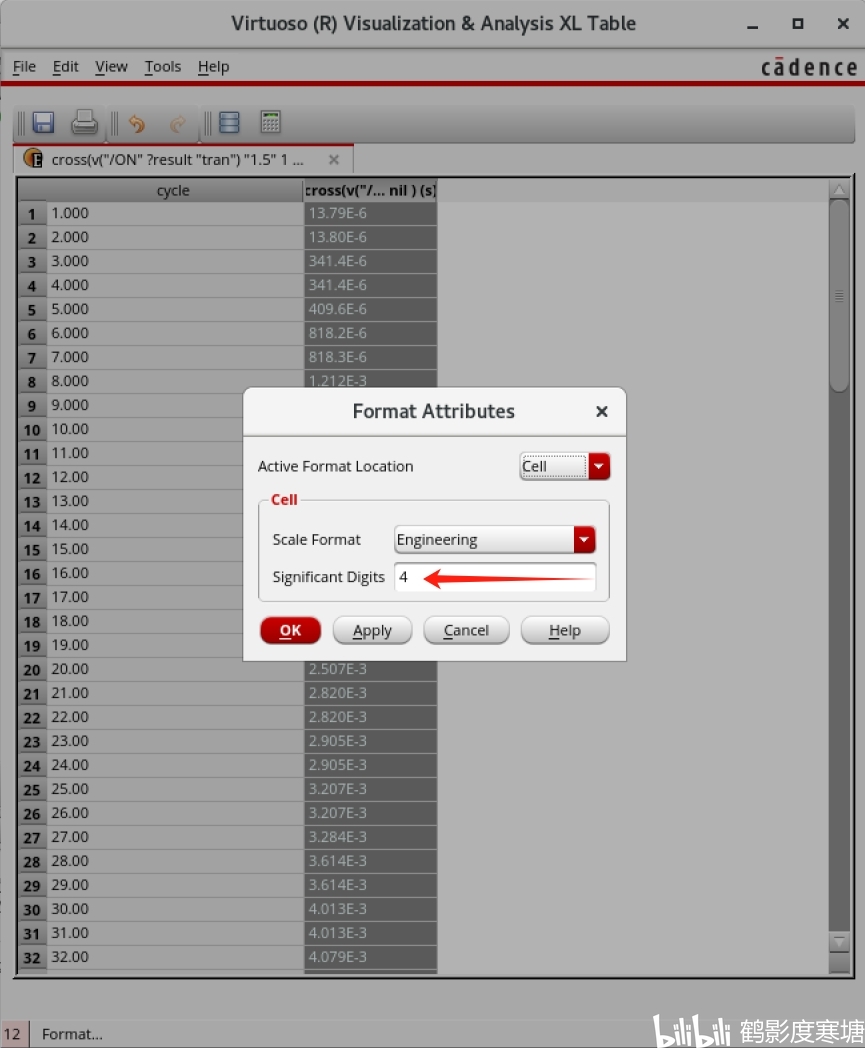
Task: Click the Cancel button
Action: 466,630
